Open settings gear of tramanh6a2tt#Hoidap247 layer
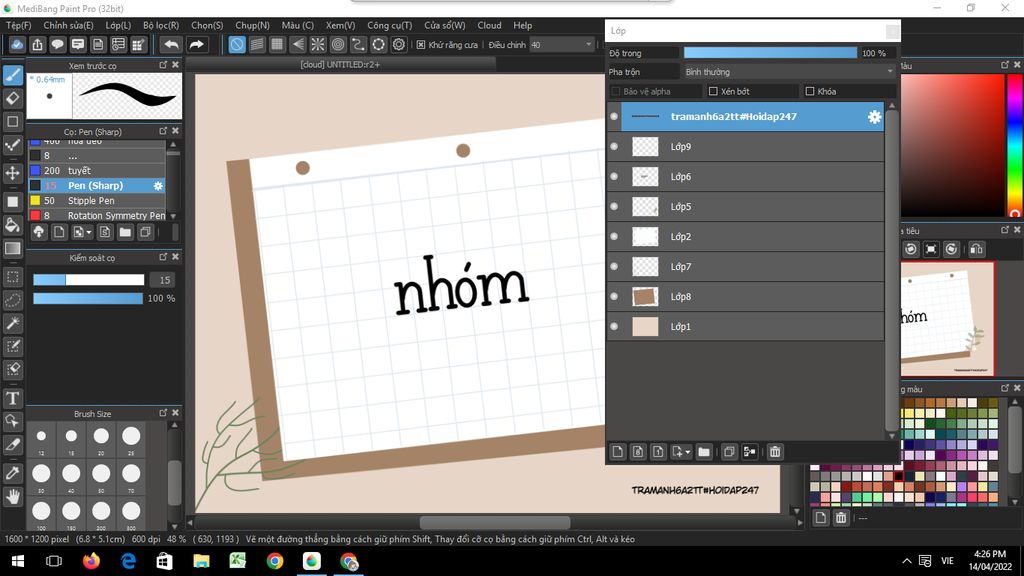 tap(874, 117)
